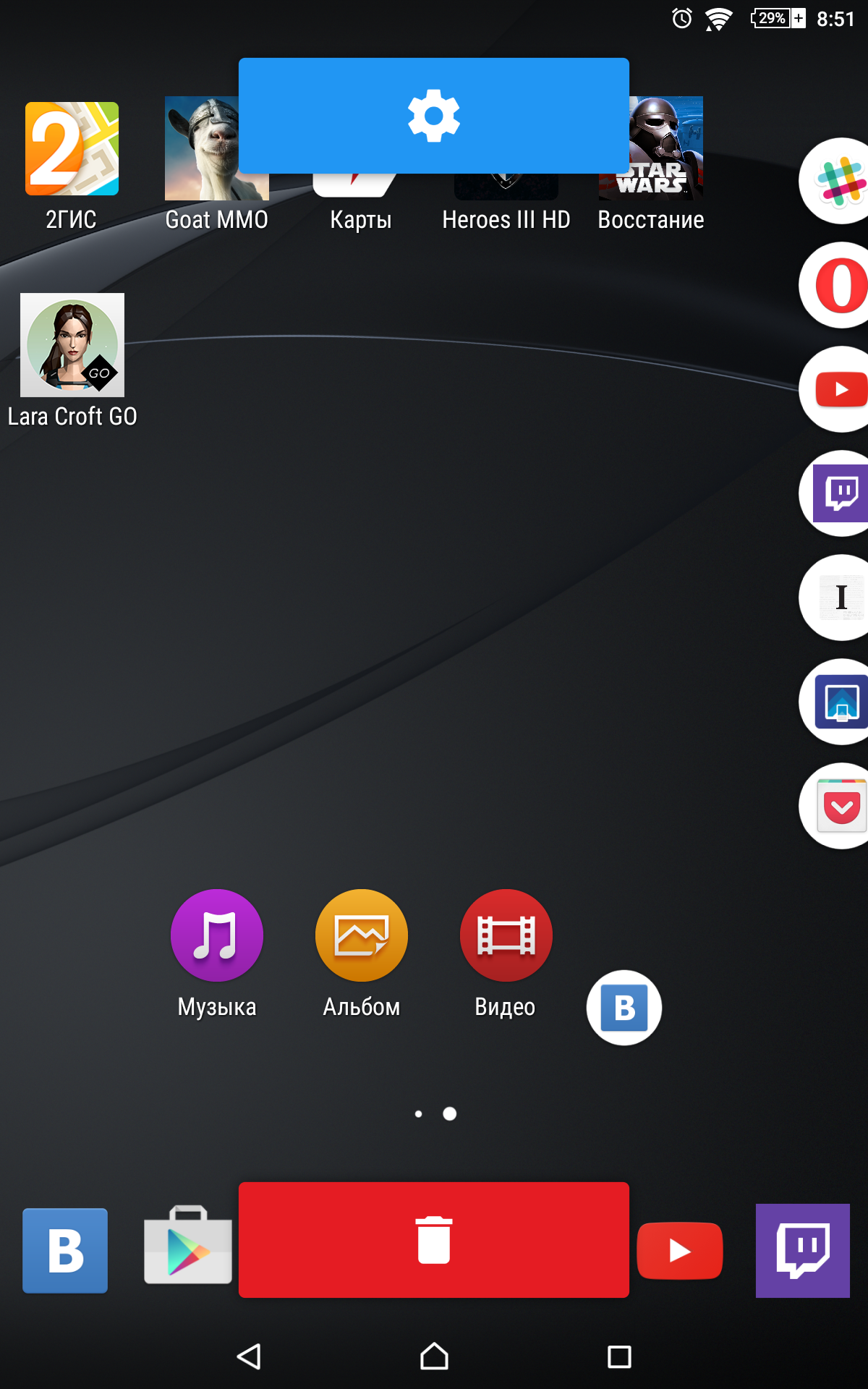Launch purple Twitch icon in bottom dock

point(802,1250)
